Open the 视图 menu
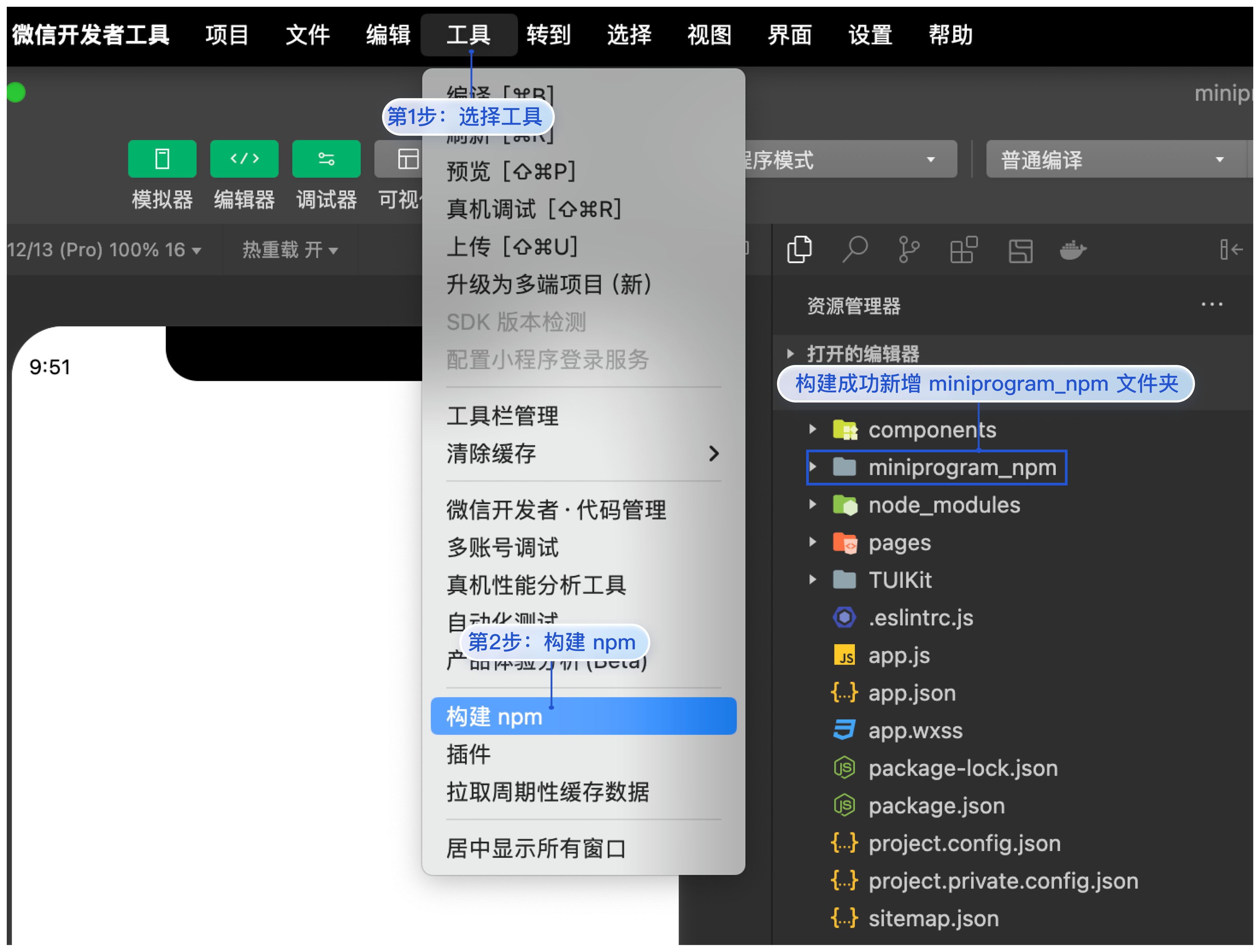 (709, 35)
